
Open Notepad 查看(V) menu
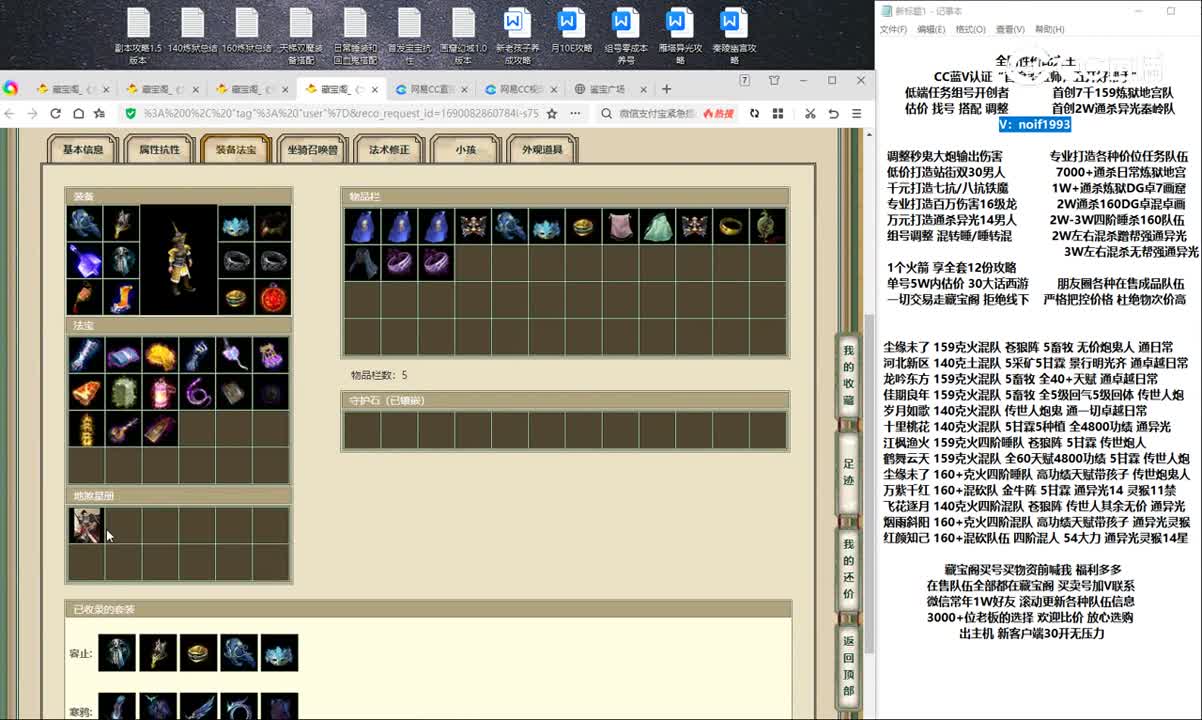pos(1010,30)
